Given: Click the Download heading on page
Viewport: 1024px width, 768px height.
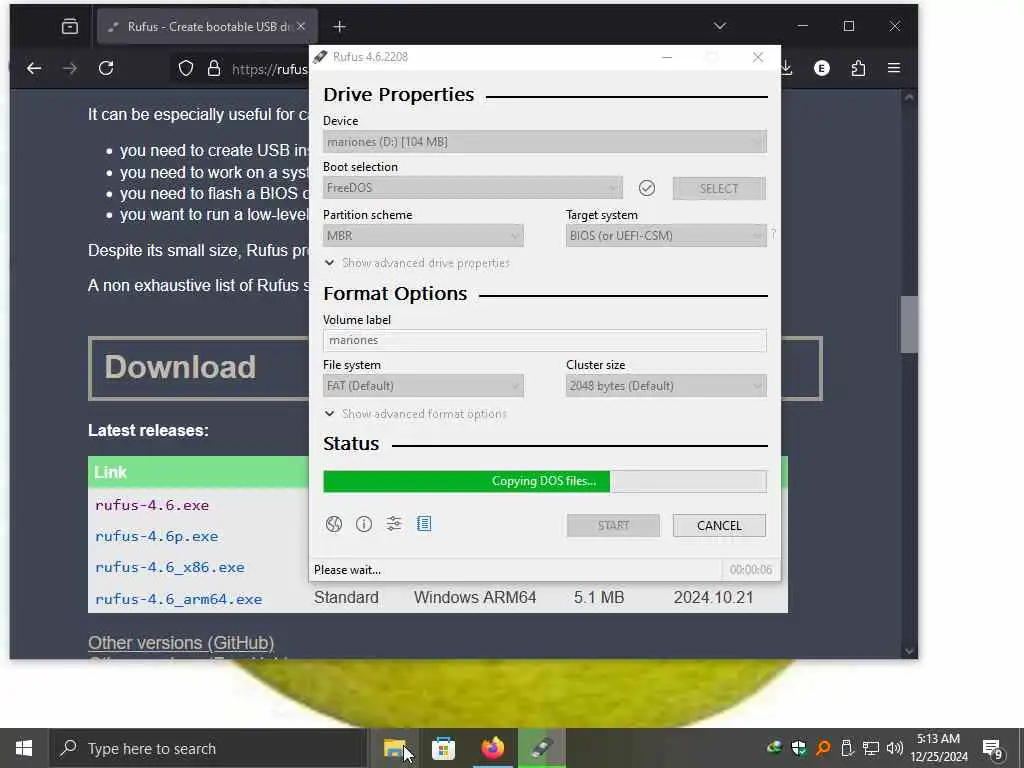Looking at the screenshot, I should (180, 367).
